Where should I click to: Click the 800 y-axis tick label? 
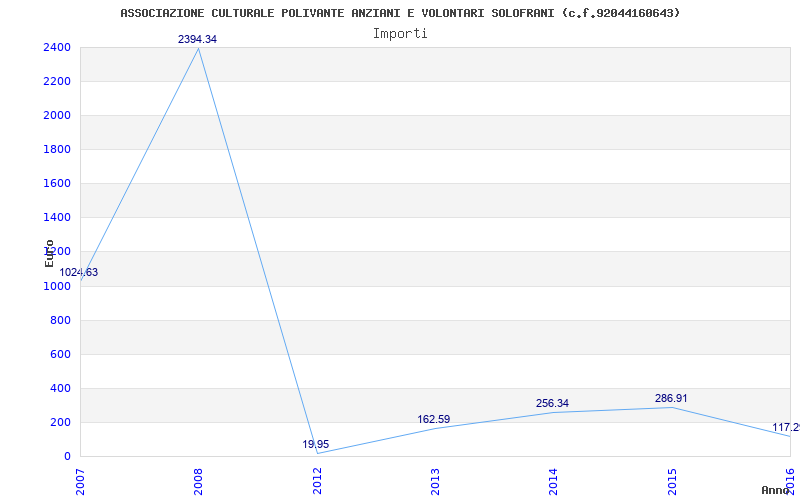click(61, 320)
